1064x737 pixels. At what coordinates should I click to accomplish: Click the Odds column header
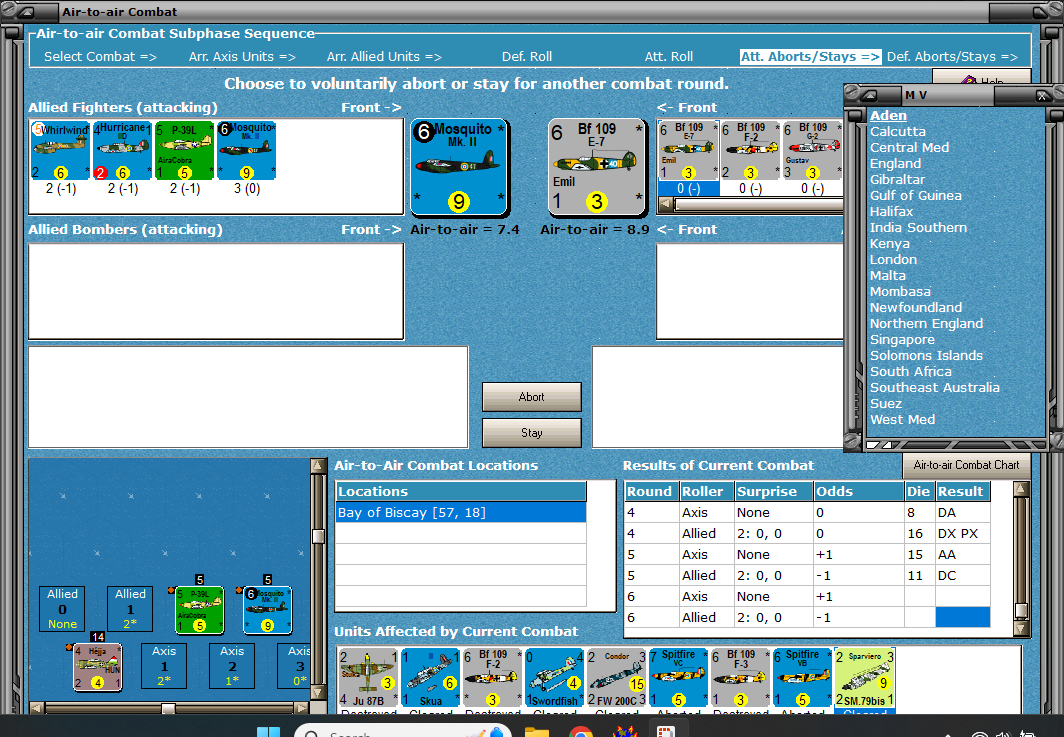click(x=858, y=491)
